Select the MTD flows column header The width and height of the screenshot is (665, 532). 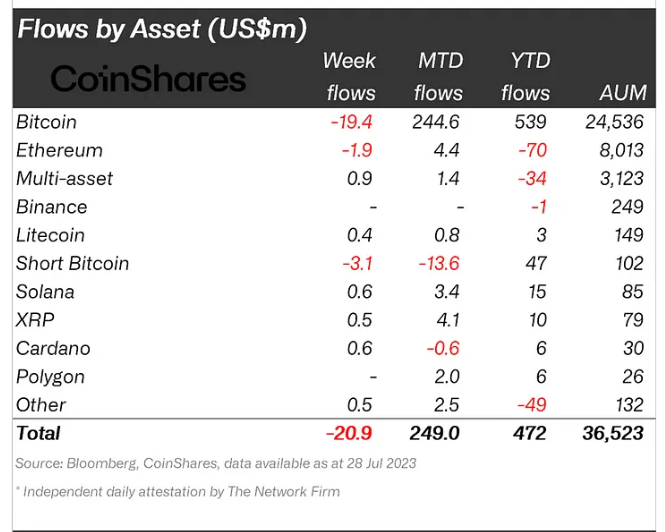click(x=440, y=76)
